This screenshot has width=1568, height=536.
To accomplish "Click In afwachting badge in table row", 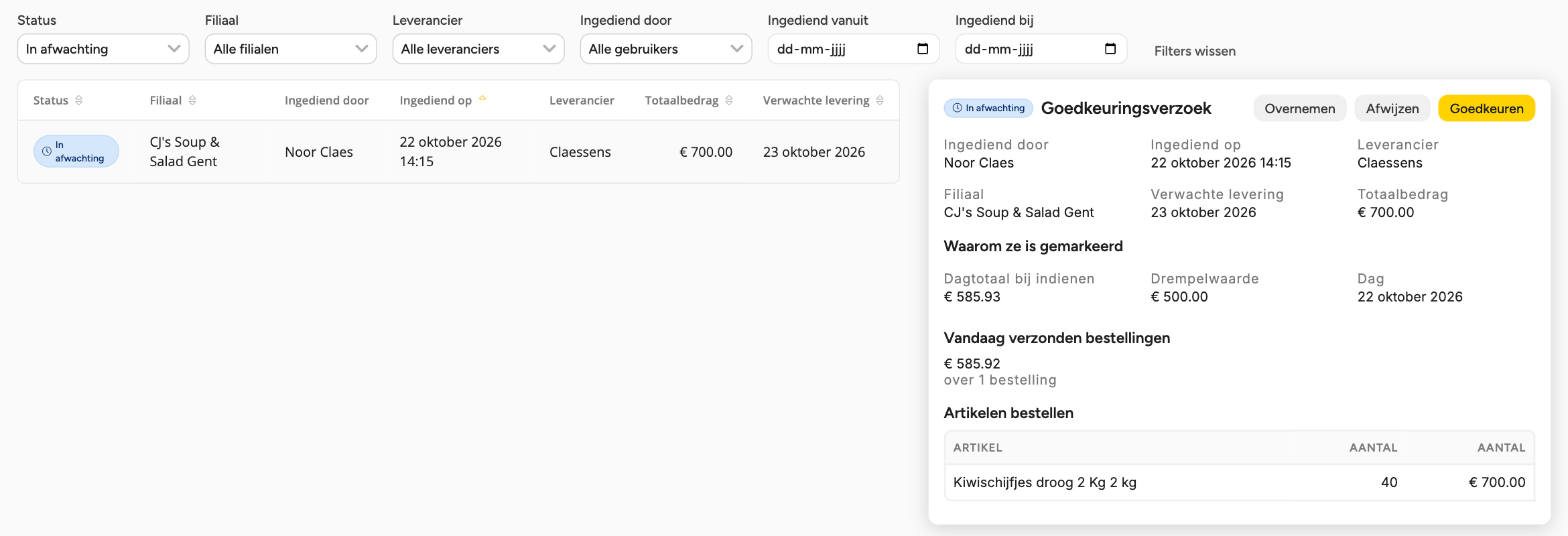I will [76, 152].
